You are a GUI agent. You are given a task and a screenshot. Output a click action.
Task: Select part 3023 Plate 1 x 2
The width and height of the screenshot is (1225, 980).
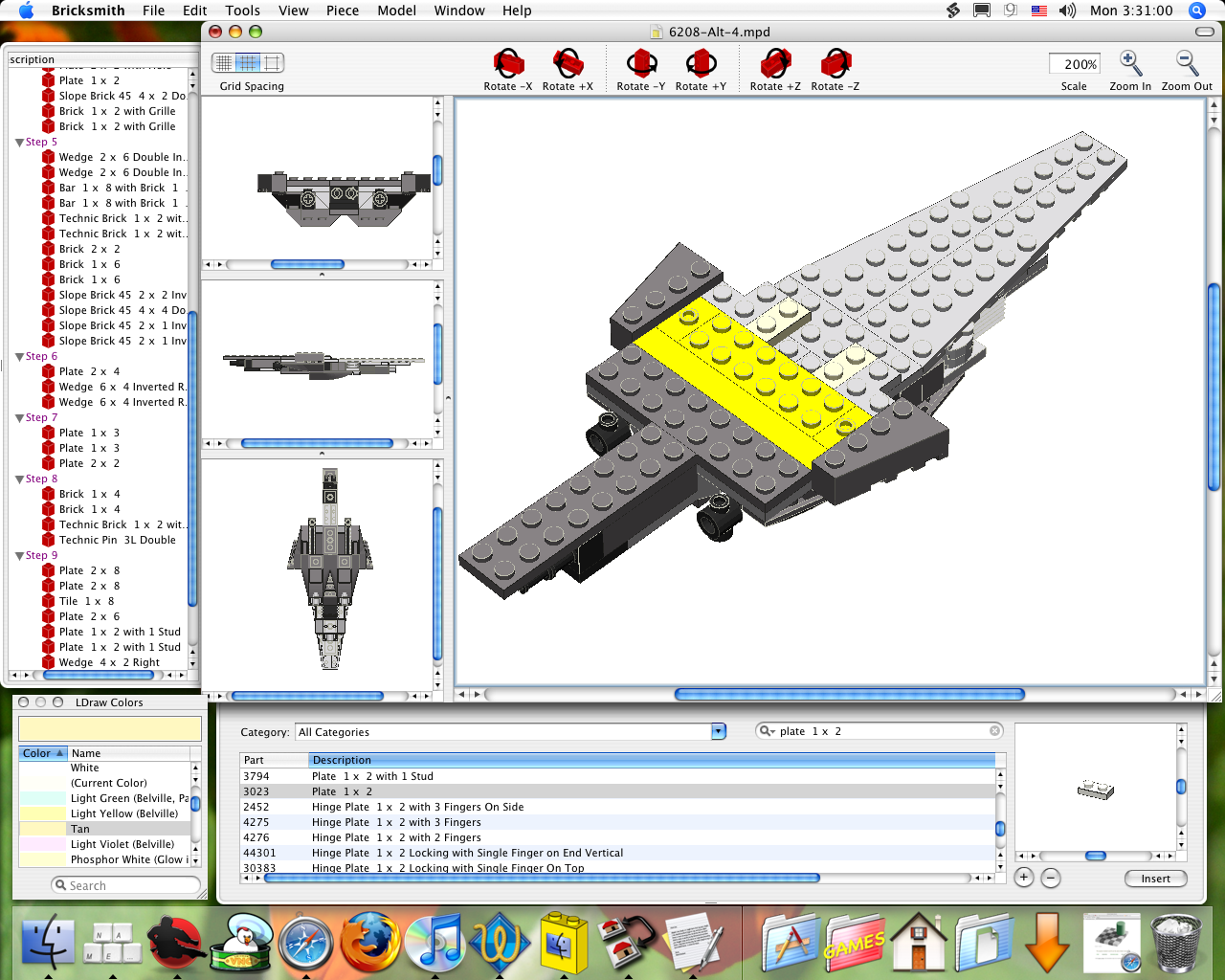383,791
